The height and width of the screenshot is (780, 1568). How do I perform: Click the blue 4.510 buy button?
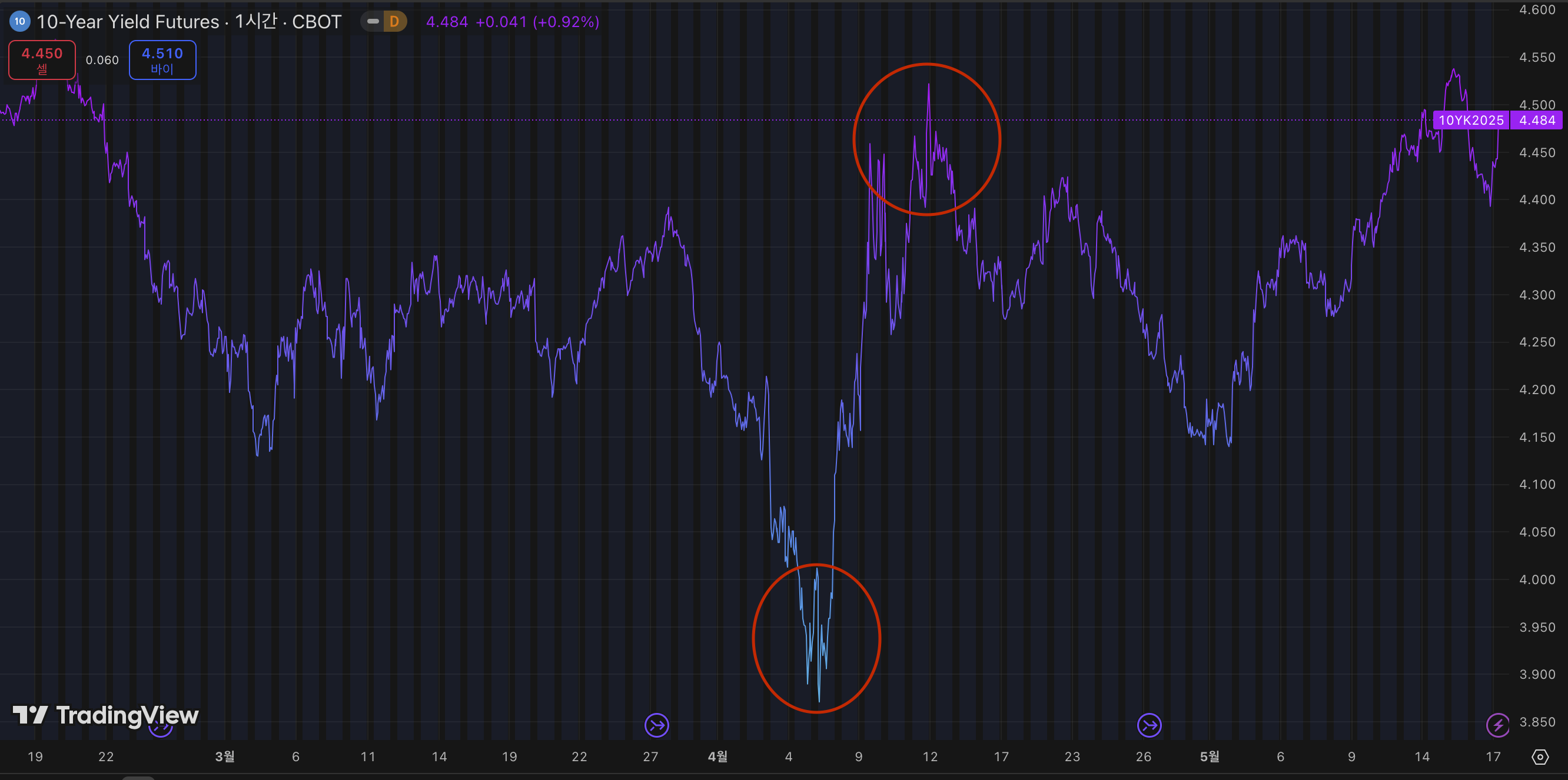(162, 59)
